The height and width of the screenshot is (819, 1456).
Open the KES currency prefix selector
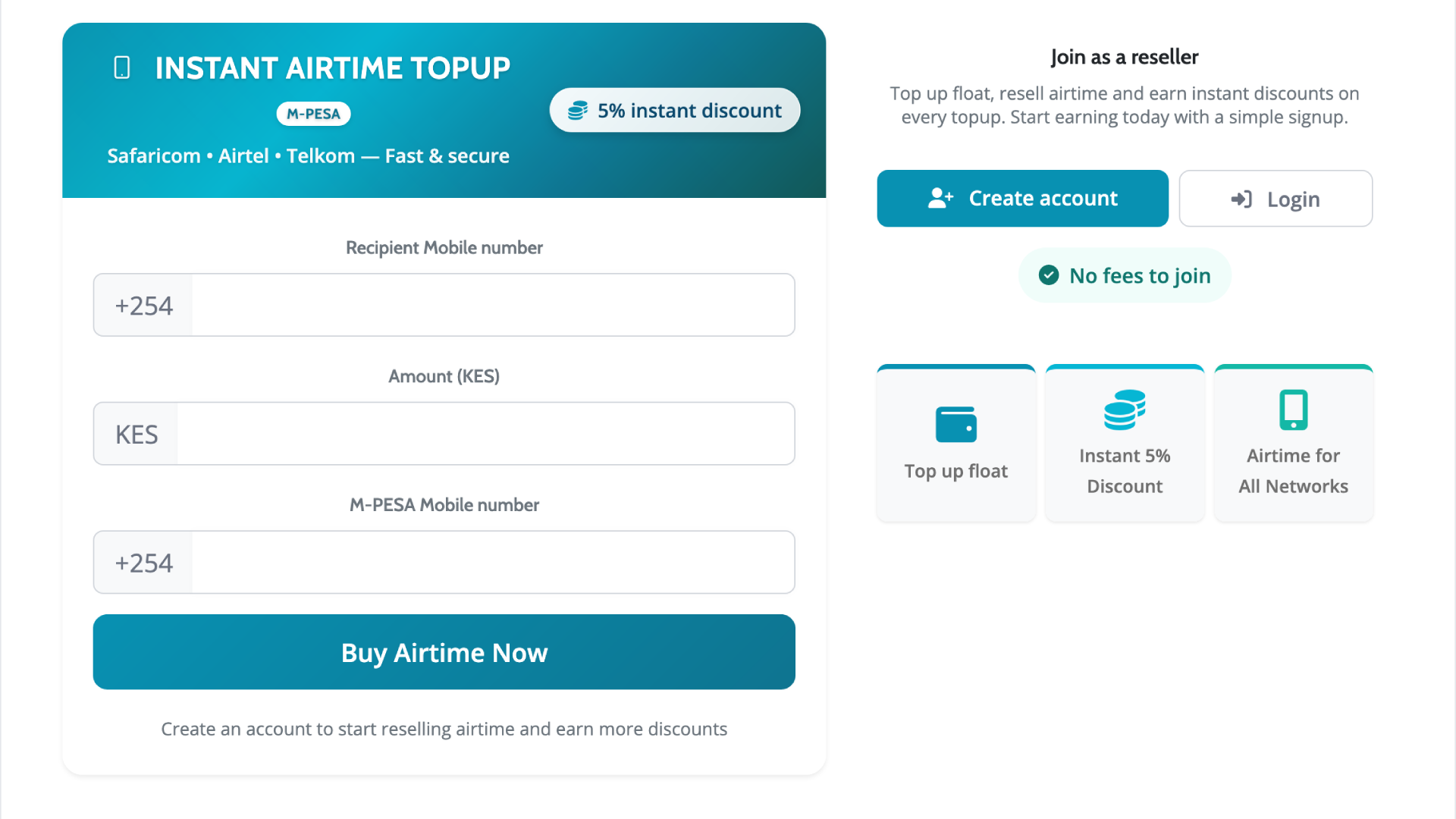pos(136,433)
